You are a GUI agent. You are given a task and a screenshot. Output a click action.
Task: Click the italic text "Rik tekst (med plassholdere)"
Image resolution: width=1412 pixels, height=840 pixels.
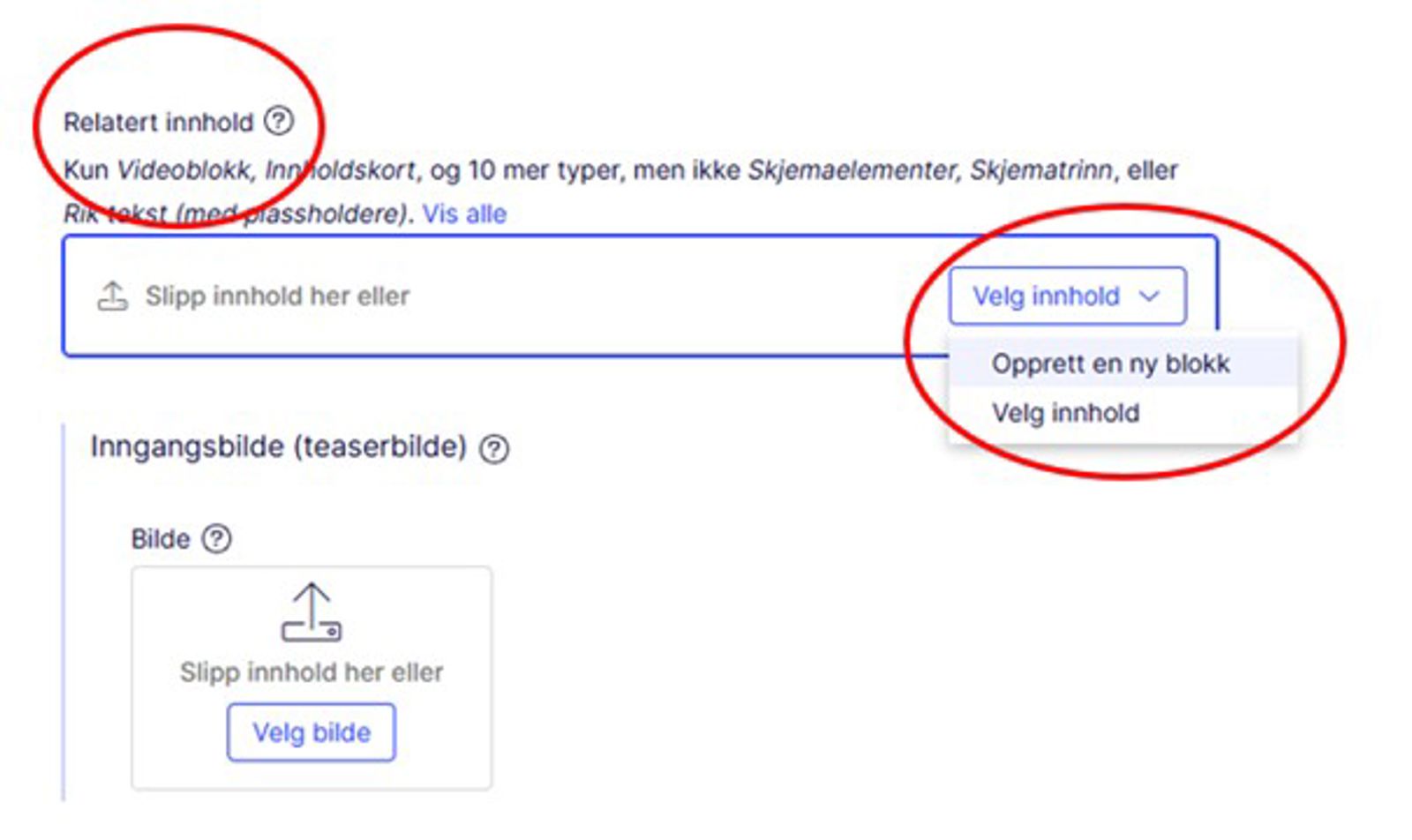tap(236, 214)
